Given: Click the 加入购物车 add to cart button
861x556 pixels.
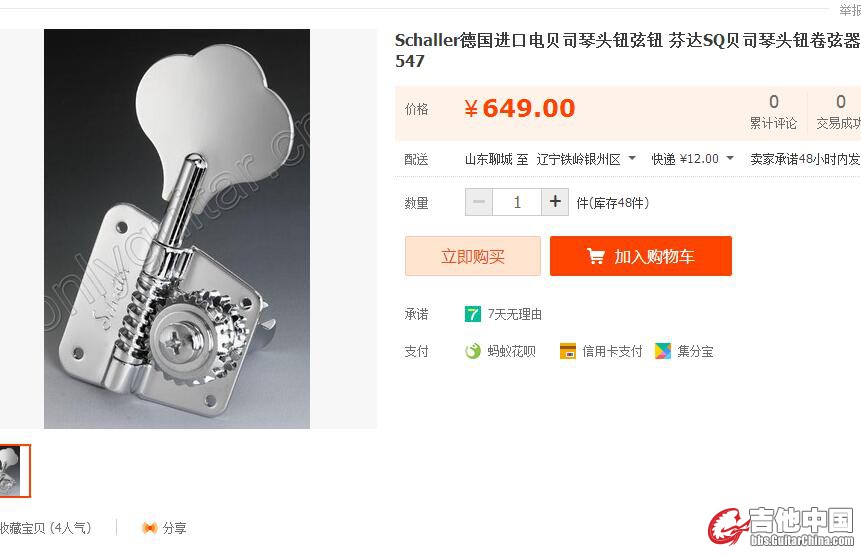Looking at the screenshot, I should coord(641,256).
